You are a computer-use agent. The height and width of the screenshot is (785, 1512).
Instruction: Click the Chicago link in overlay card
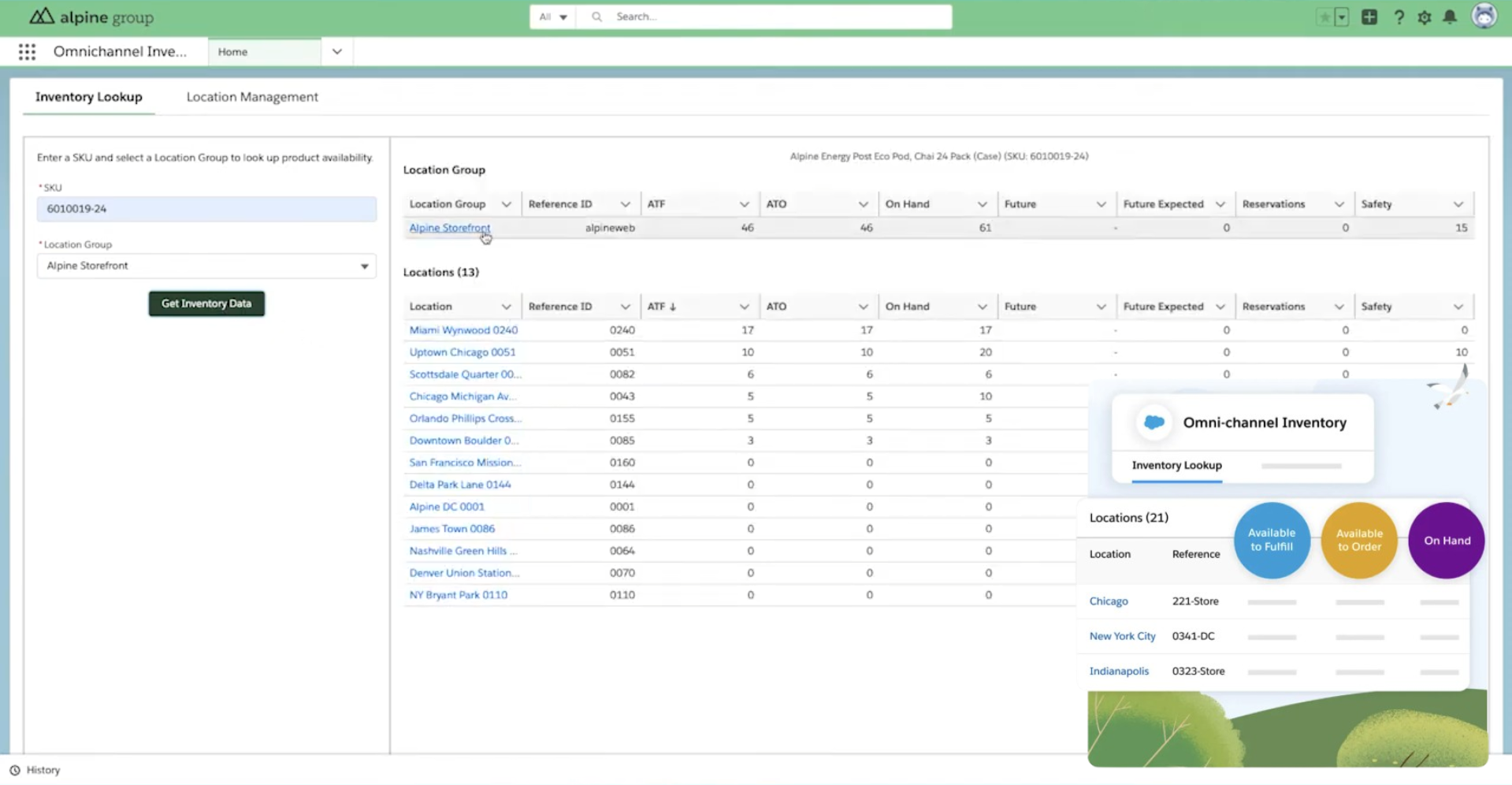pos(1109,601)
